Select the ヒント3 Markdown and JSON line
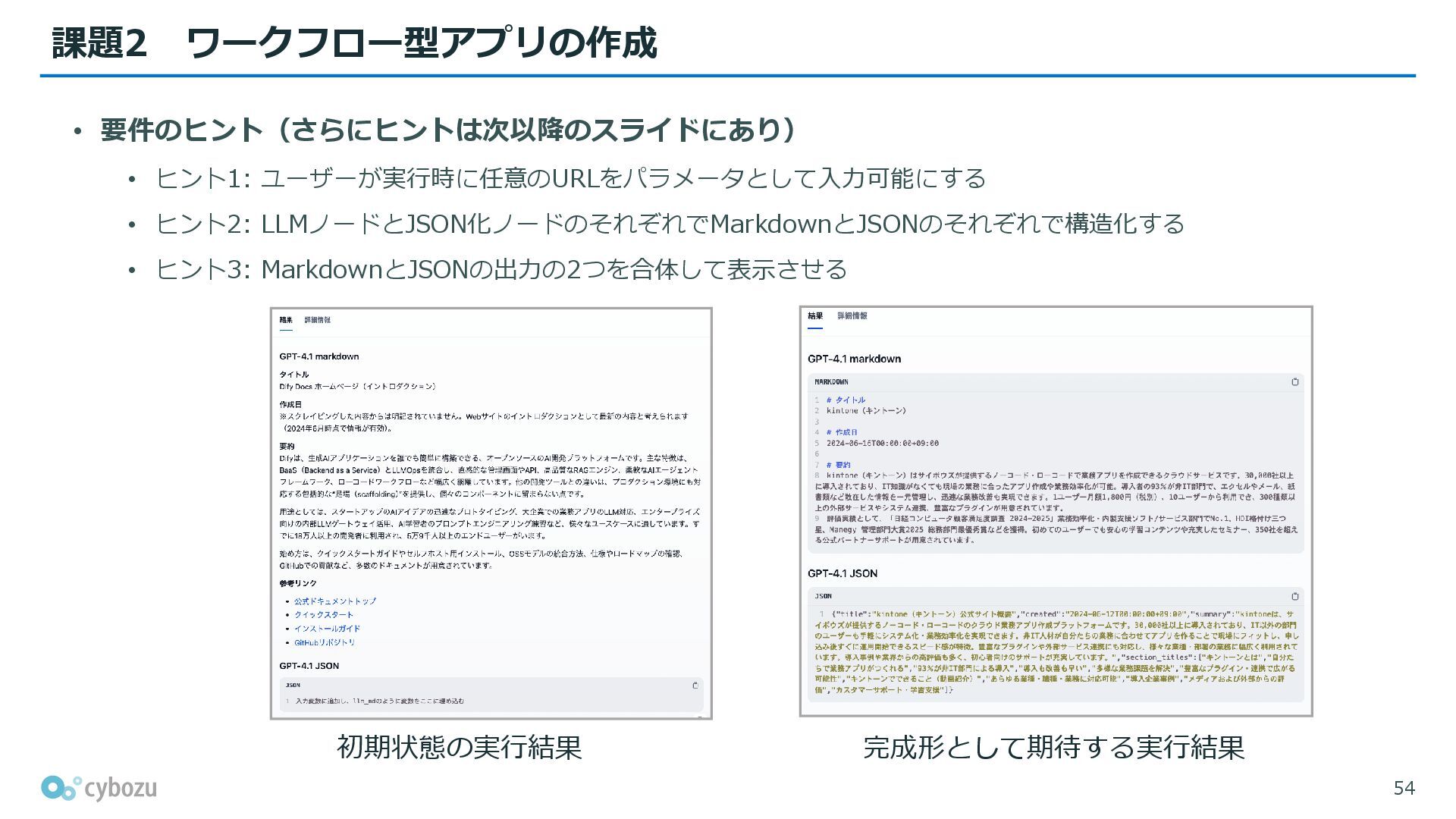This screenshot has width=1456, height=819. point(500,270)
